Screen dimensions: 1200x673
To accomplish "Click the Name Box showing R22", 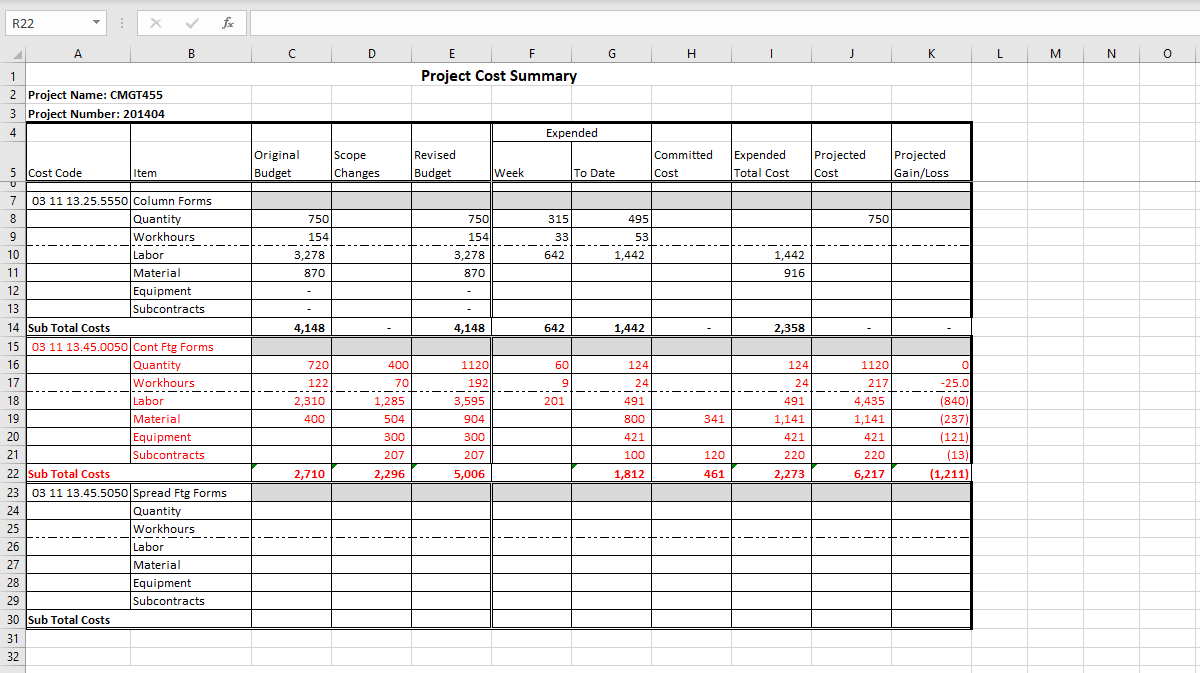I will coord(47,23).
